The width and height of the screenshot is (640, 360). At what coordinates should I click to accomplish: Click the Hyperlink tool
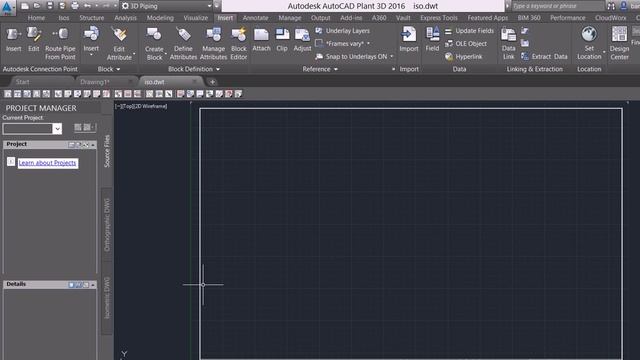coord(464,57)
